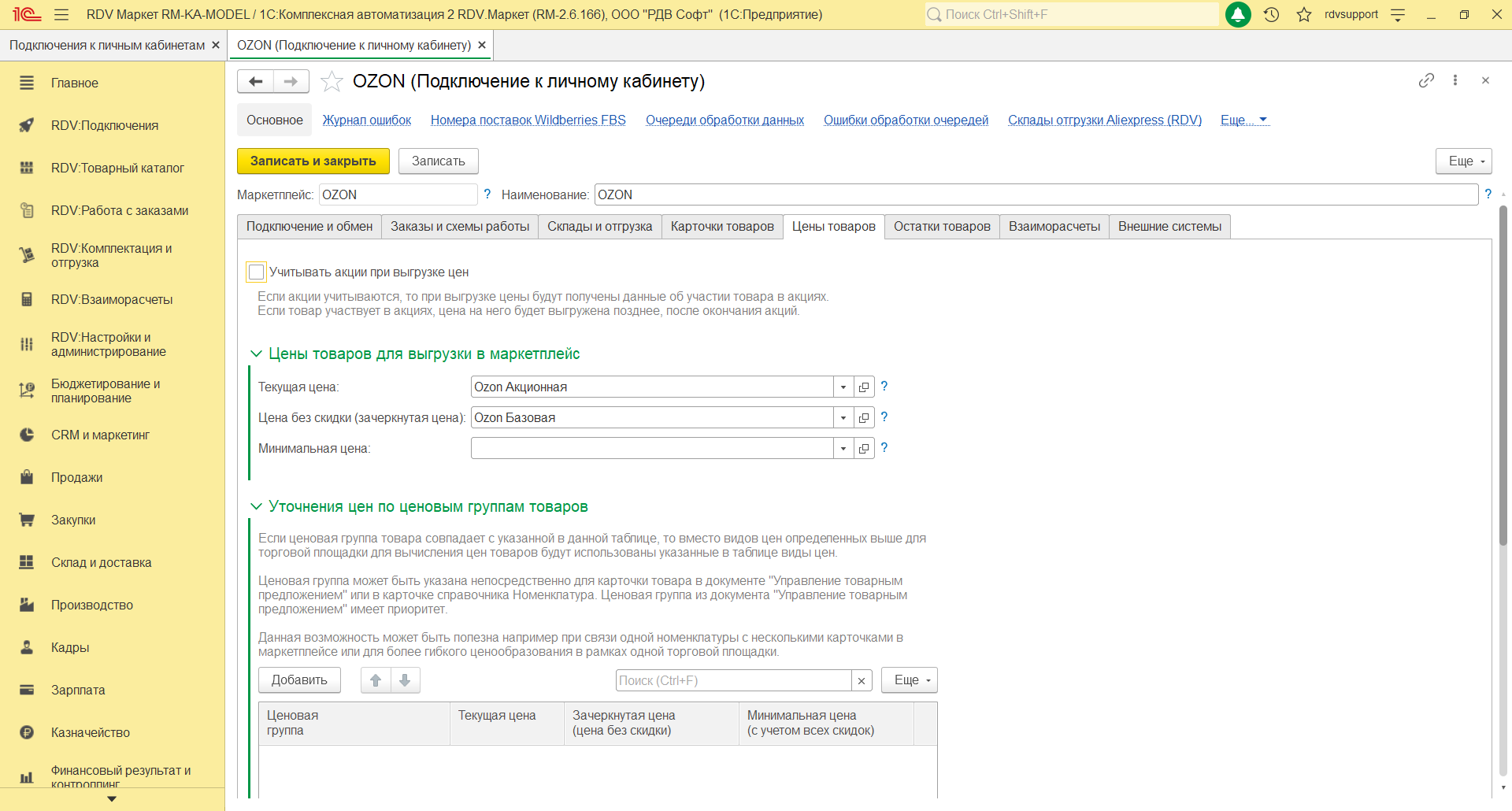Screen dimensions: 1512x811
Task: Open Журнал ошибок link
Action: (366, 120)
